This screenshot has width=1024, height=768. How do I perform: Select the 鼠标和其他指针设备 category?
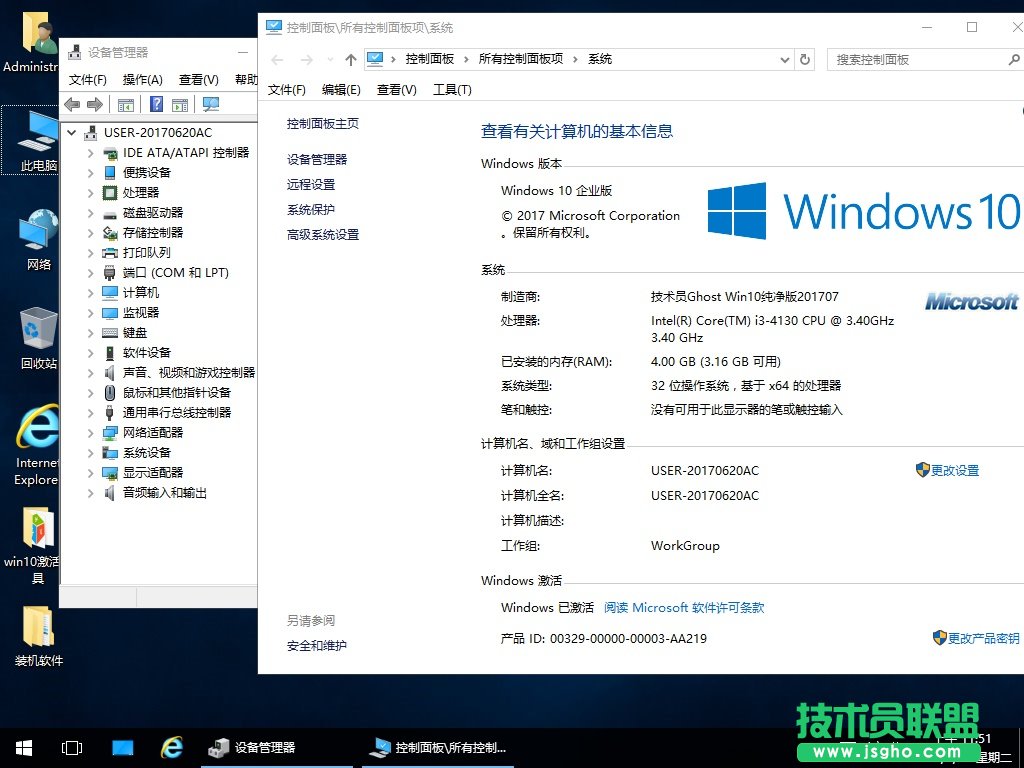coord(177,392)
